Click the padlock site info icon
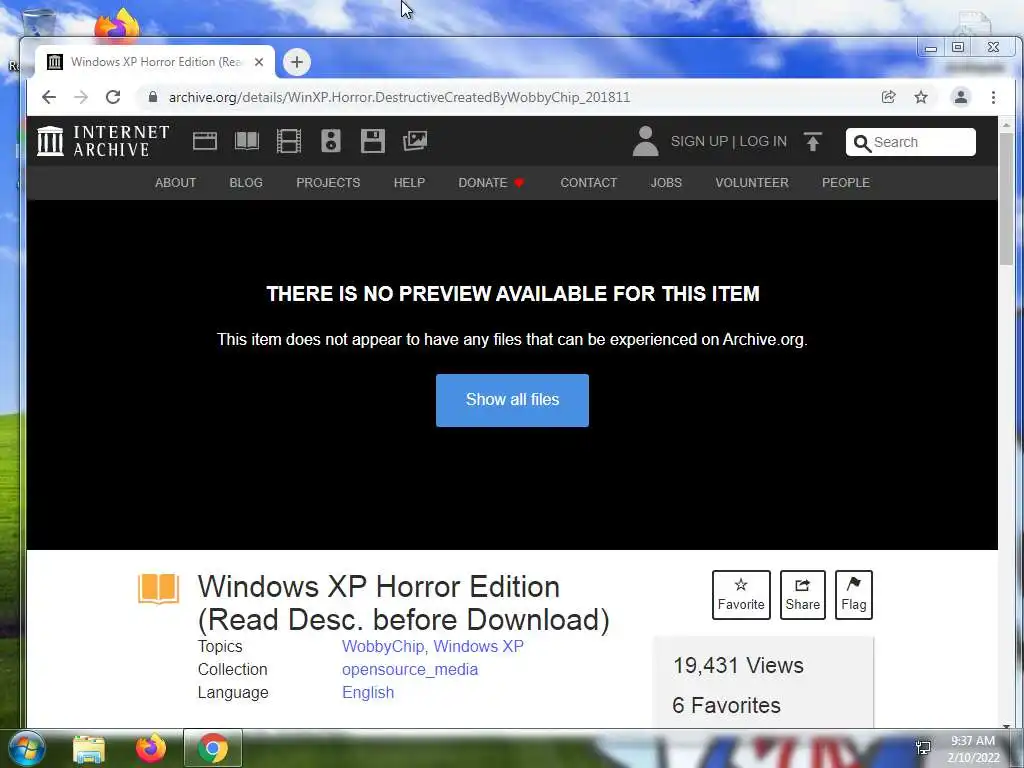Image resolution: width=1024 pixels, height=768 pixels. click(153, 97)
